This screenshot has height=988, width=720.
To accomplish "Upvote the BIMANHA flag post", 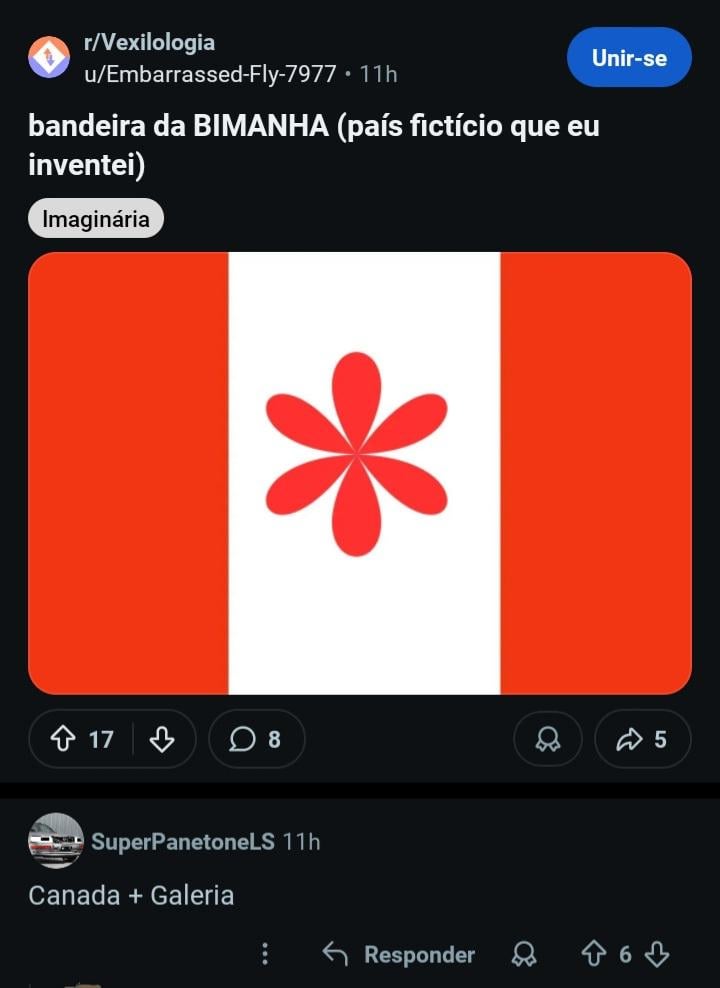I will (x=63, y=739).
